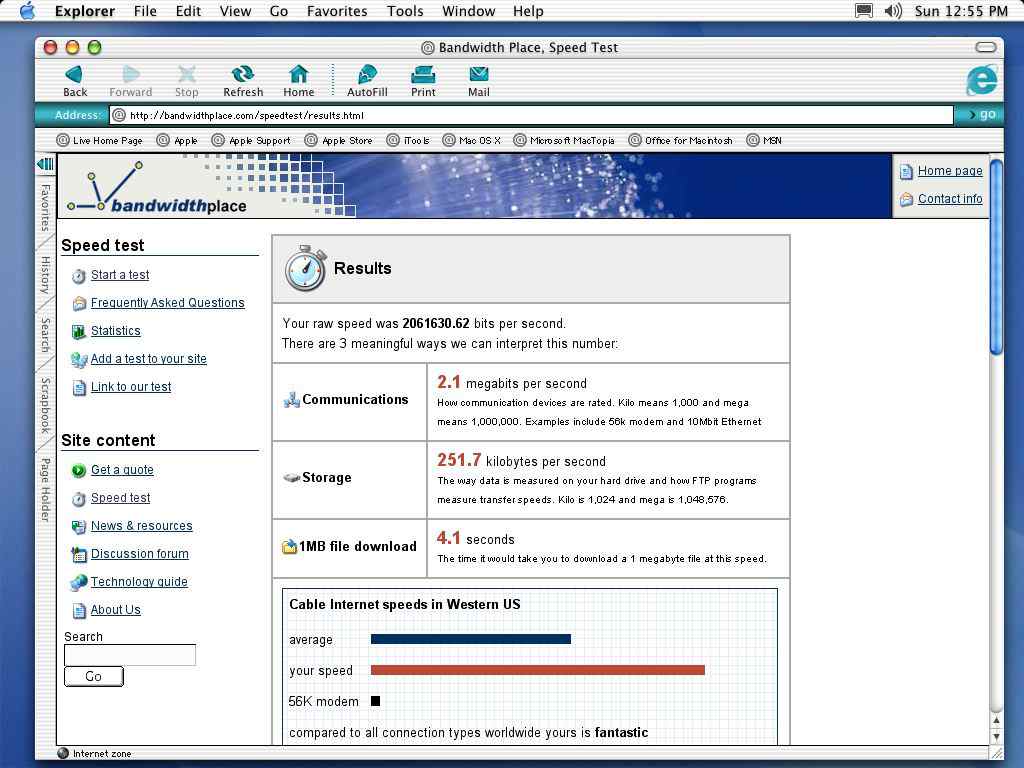1024x768 pixels.
Task: Click Link to our test
Action: [131, 387]
